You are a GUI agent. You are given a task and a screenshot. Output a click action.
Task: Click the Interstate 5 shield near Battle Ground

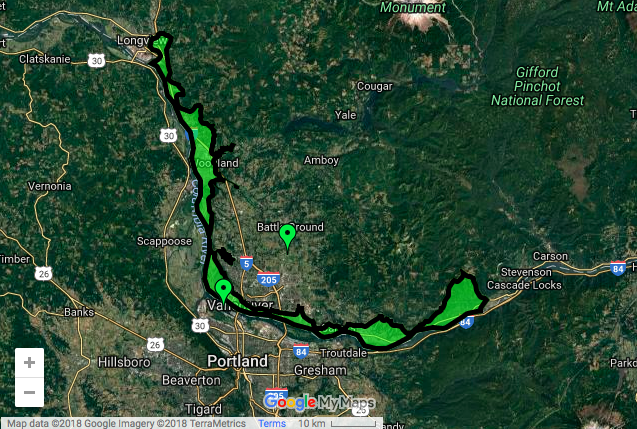[x=246, y=263]
